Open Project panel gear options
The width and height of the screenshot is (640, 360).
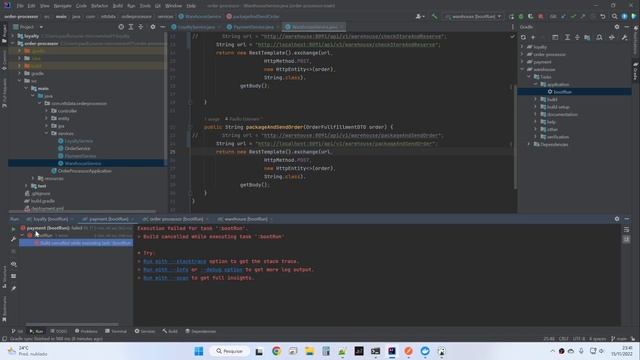pos(153,27)
